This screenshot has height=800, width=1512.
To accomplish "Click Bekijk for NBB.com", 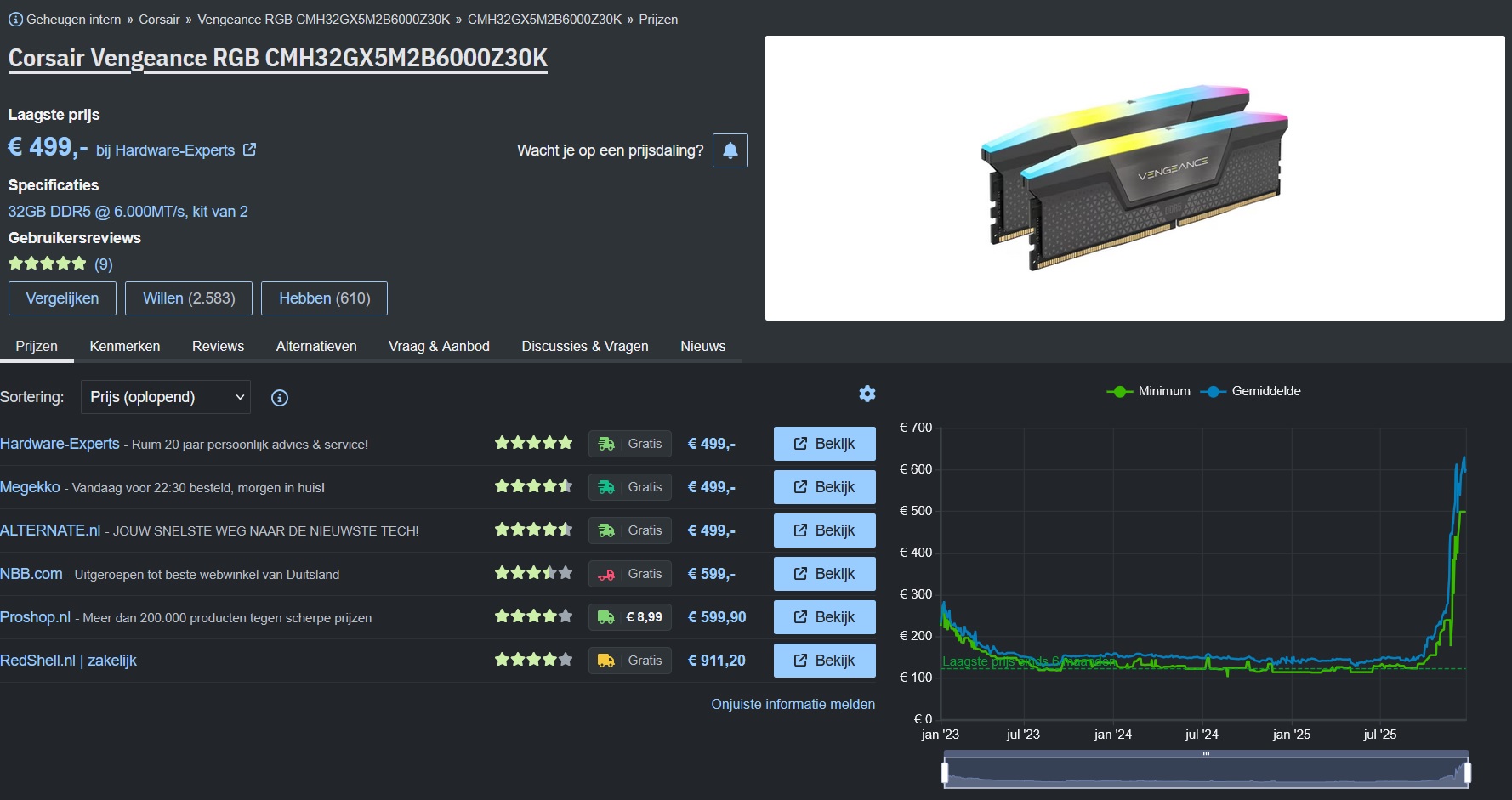I will pos(825,574).
